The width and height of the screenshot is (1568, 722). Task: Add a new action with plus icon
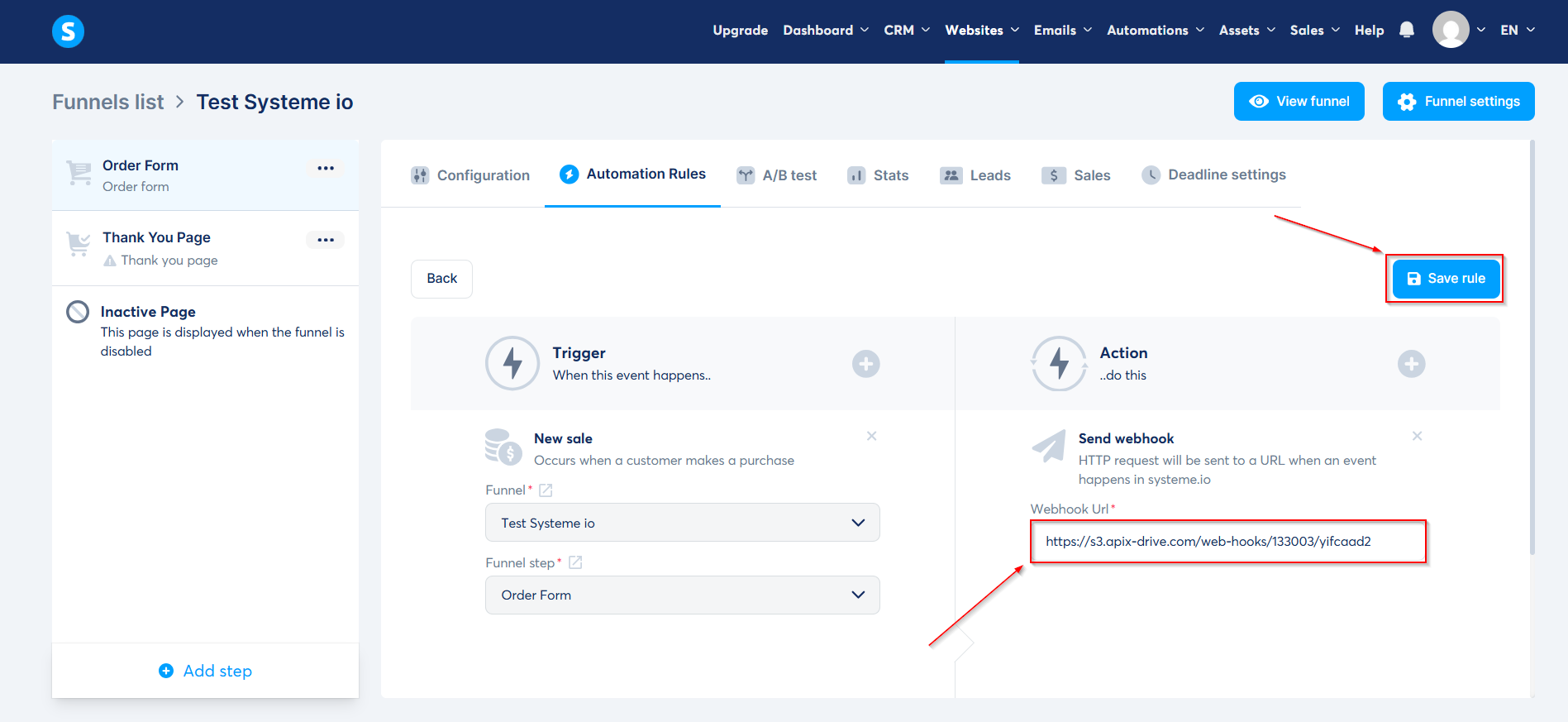pyautogui.click(x=1411, y=364)
